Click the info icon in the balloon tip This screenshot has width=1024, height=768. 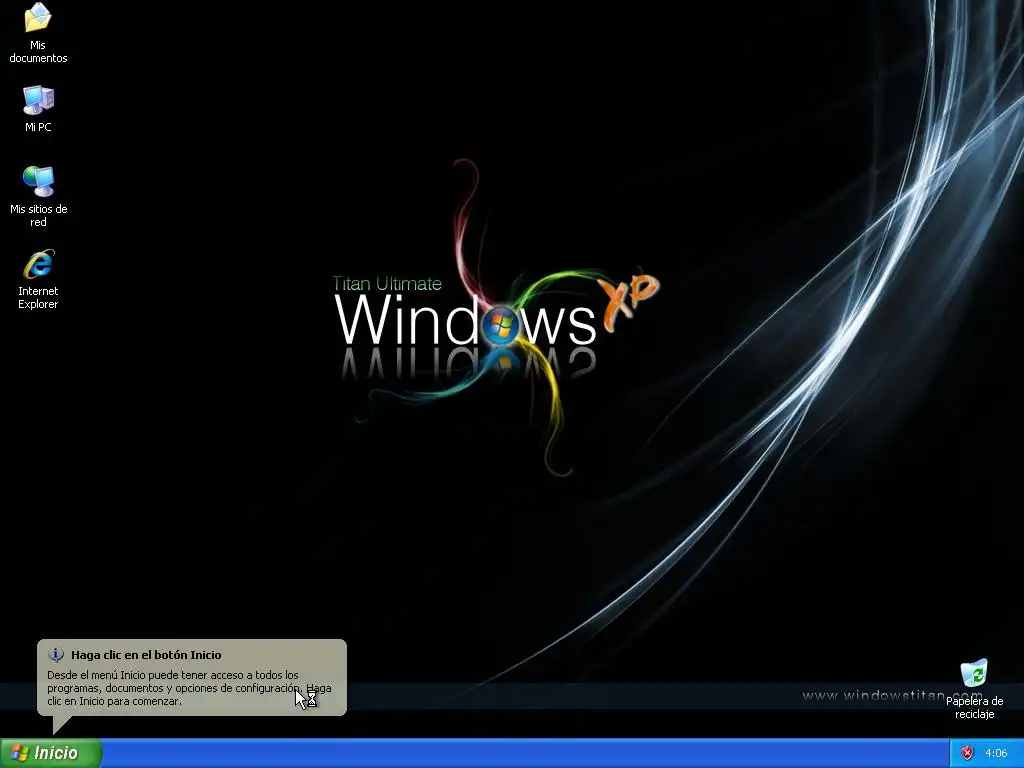point(56,654)
